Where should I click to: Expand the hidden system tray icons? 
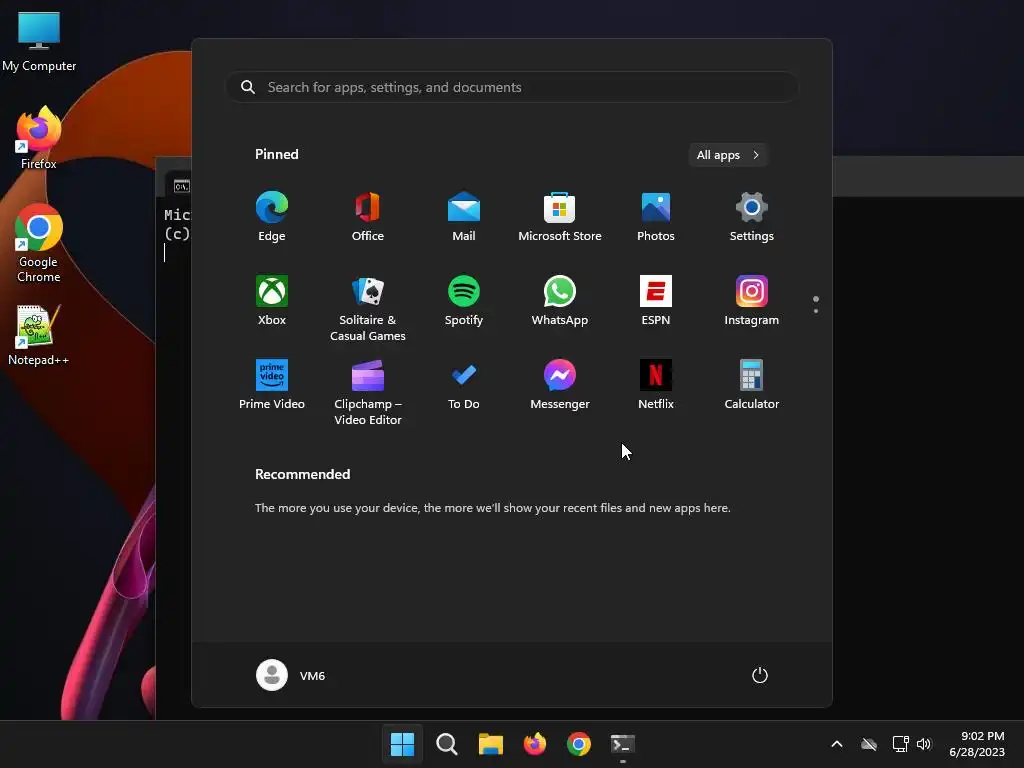837,744
